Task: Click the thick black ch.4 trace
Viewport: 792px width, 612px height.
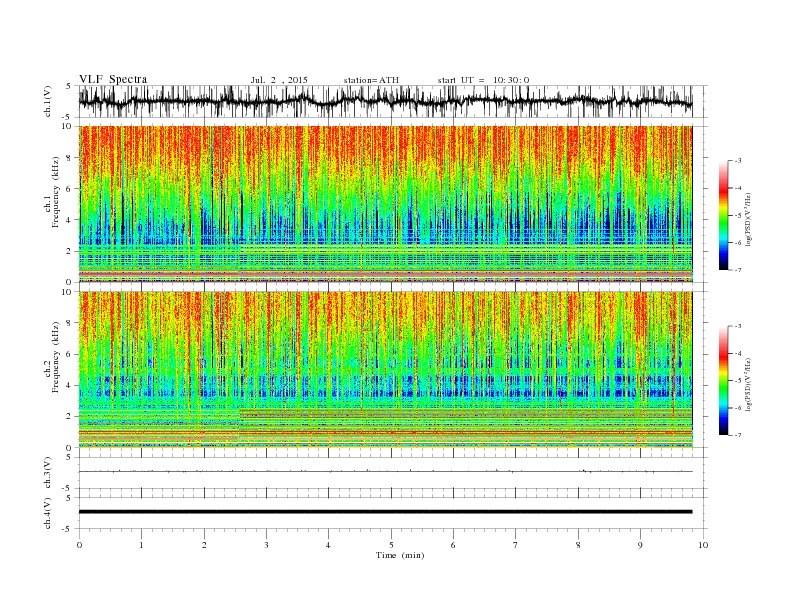Action: point(385,512)
